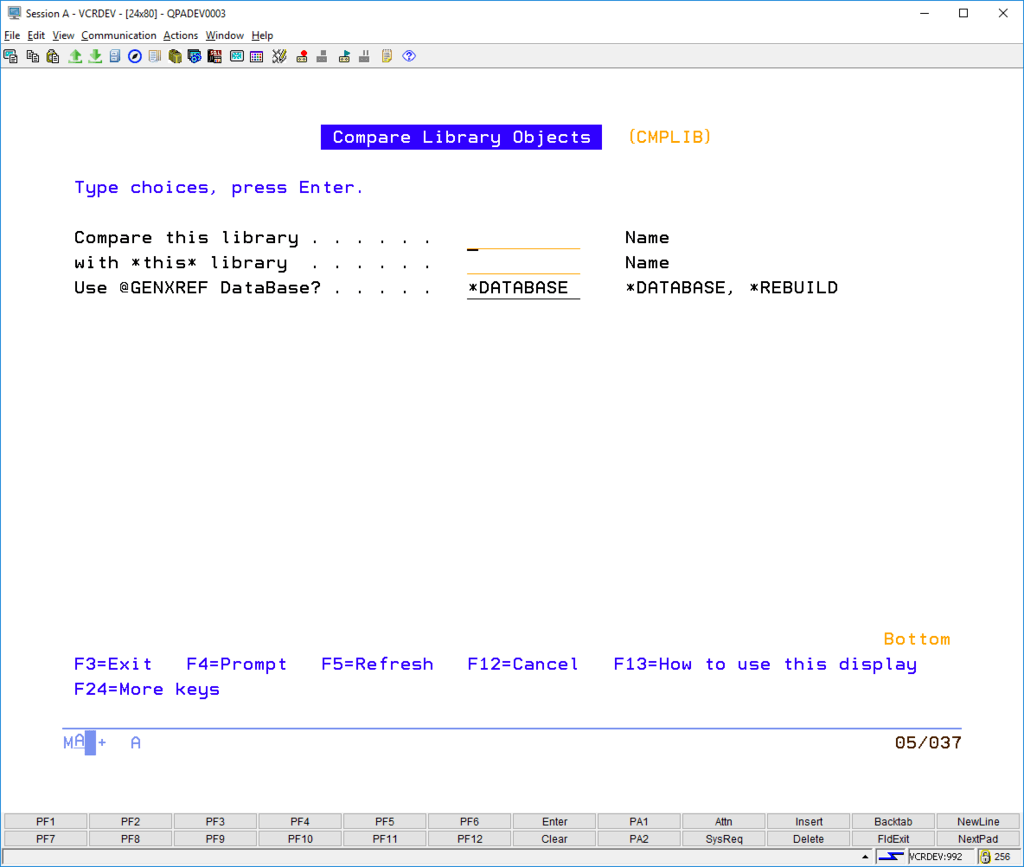Click the blue compass toolbar icon
Screen dimensions: 1024x867
135,56
